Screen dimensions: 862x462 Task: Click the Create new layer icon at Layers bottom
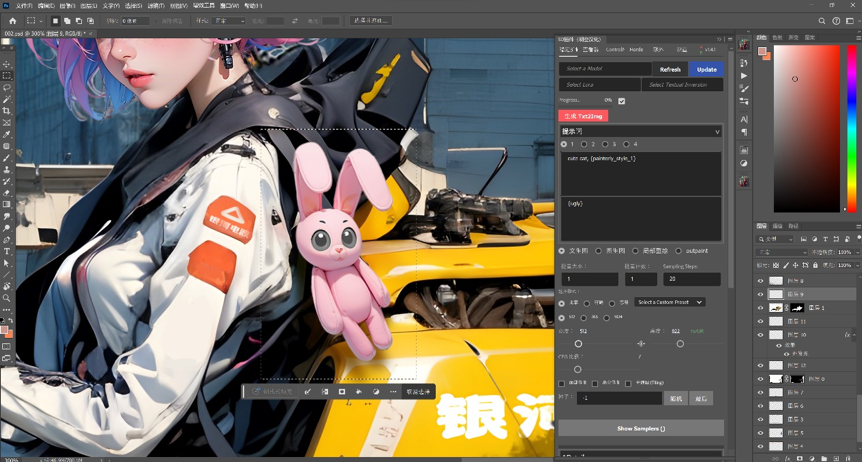837,458
